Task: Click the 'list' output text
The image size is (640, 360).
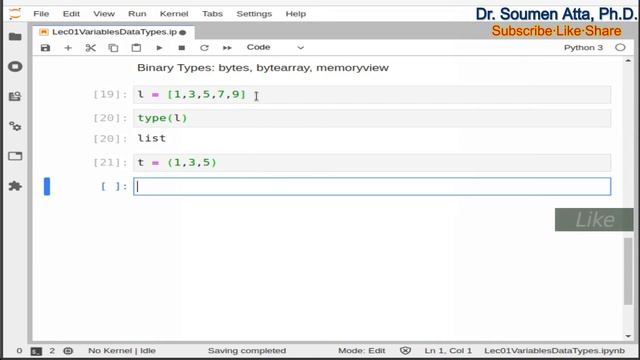Action: click(151, 138)
